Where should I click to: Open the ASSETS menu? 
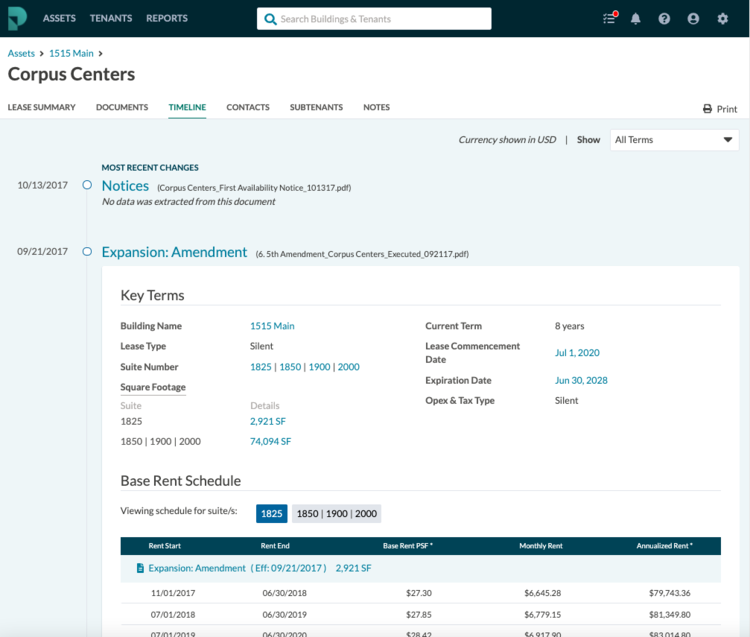click(59, 18)
